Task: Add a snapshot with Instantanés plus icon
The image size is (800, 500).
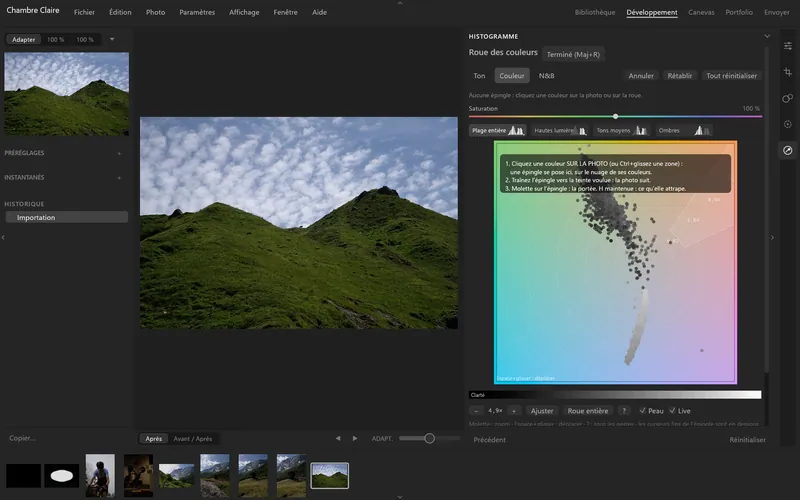Action: [119, 178]
